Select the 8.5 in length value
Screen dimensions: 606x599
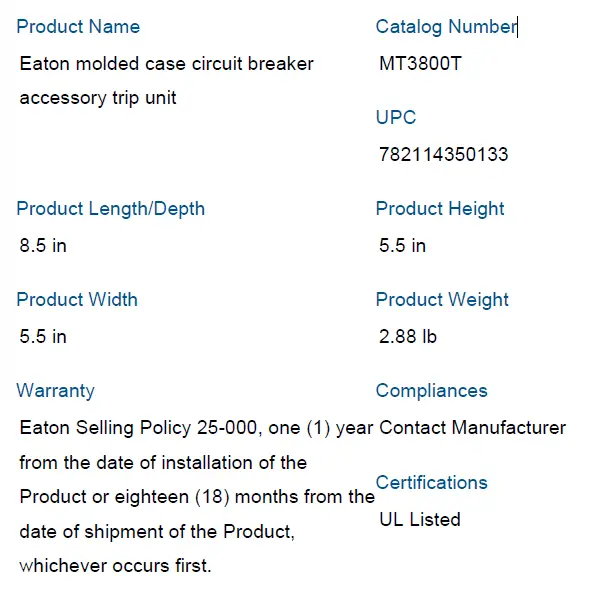43,246
